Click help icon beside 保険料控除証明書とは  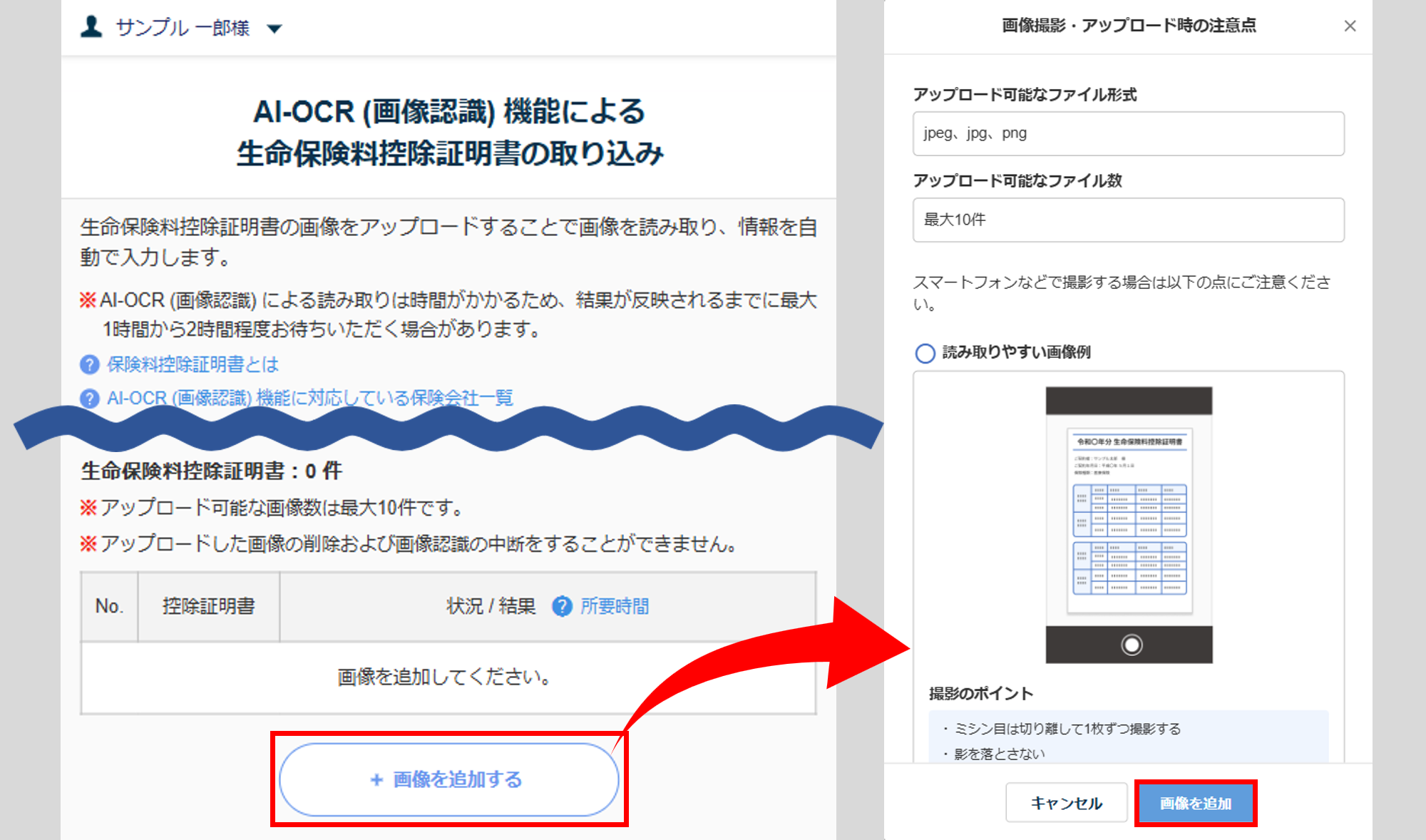pyautogui.click(x=89, y=364)
